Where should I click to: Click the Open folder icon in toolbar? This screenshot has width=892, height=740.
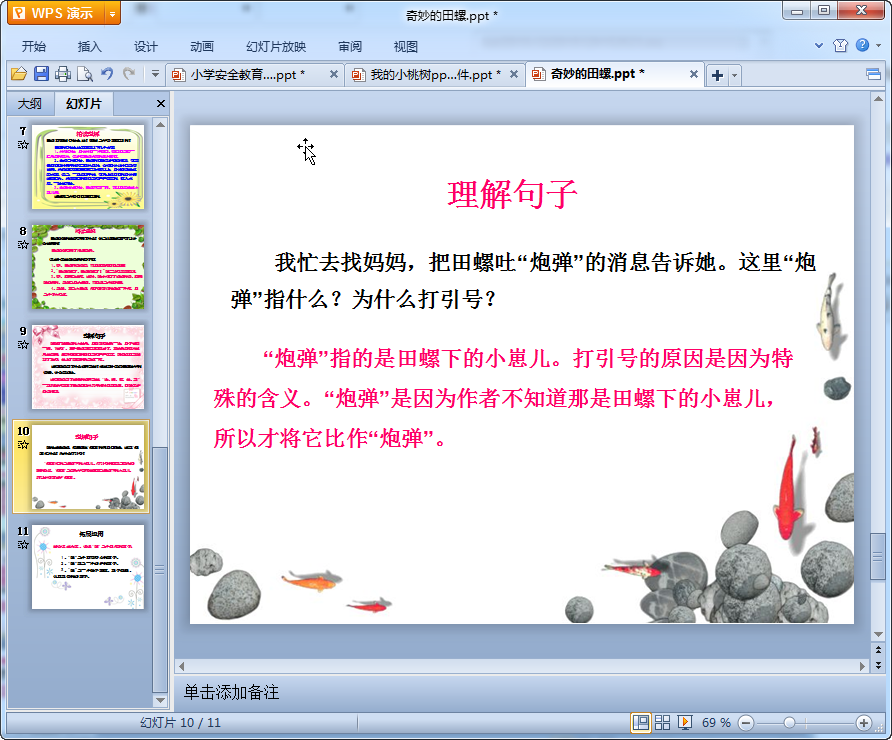pos(19,74)
